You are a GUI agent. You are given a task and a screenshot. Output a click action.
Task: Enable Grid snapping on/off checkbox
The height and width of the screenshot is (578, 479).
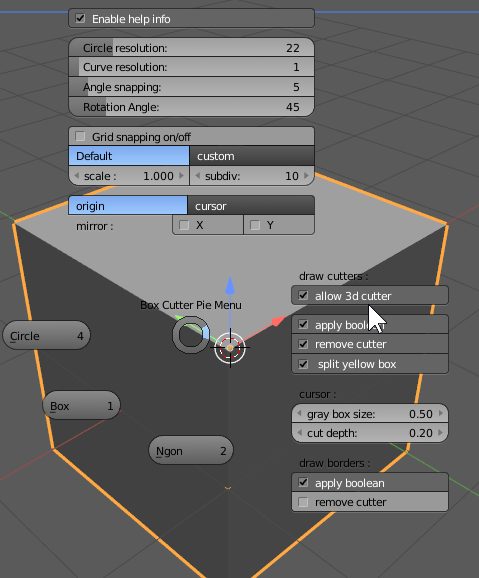click(80, 136)
